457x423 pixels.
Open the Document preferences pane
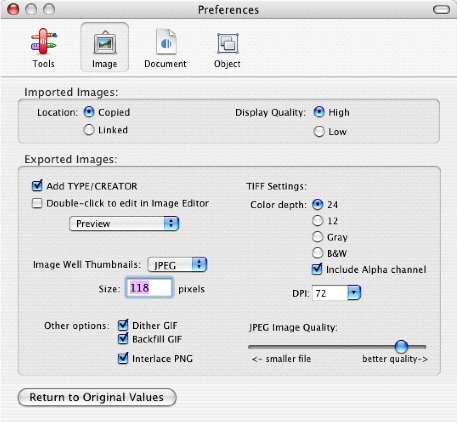pos(165,48)
